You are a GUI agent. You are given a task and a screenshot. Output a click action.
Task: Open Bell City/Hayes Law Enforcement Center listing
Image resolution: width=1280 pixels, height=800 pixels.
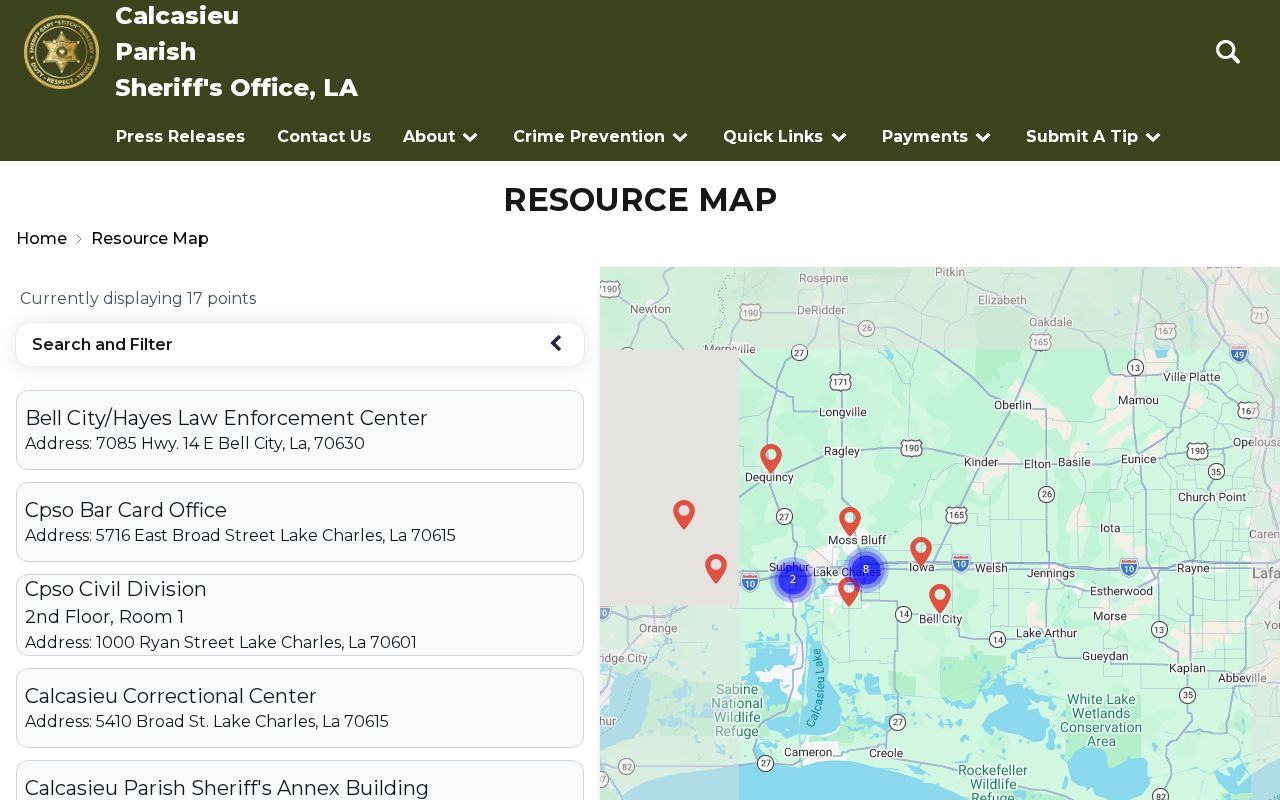pyautogui.click(x=300, y=430)
